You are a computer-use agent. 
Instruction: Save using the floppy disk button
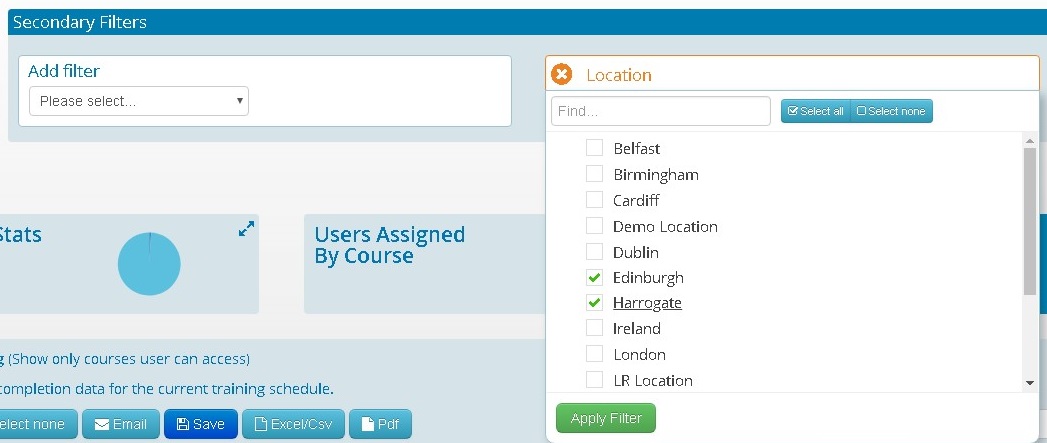click(200, 424)
